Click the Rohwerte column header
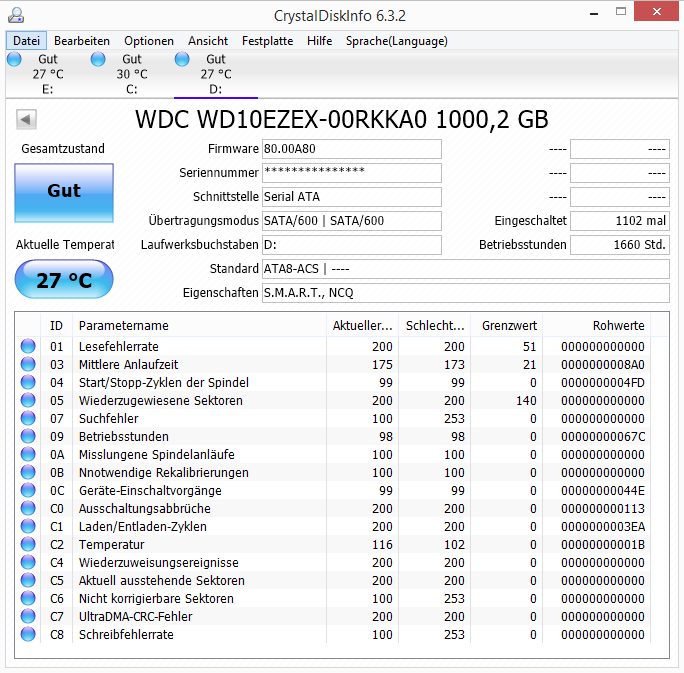Image resolution: width=684 pixels, height=673 pixels. tap(596, 325)
